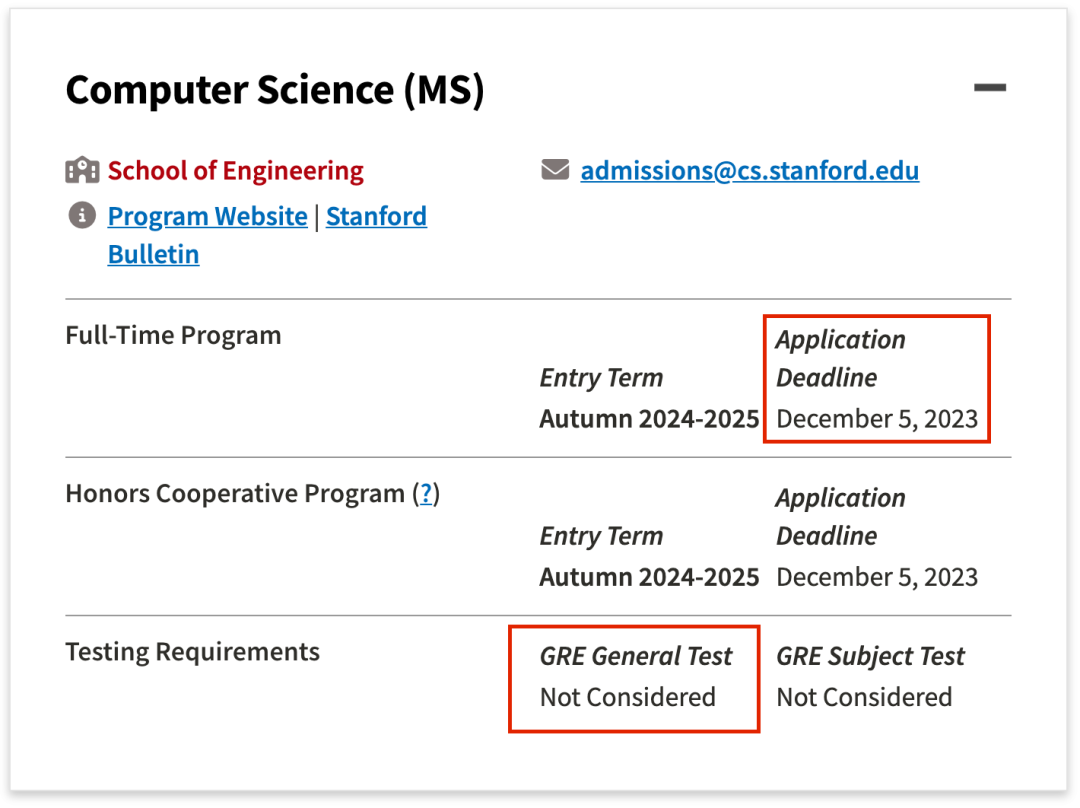Collapse the Computer Science (MS) section
Viewport: 1080px width, 808px height.
click(x=990, y=87)
